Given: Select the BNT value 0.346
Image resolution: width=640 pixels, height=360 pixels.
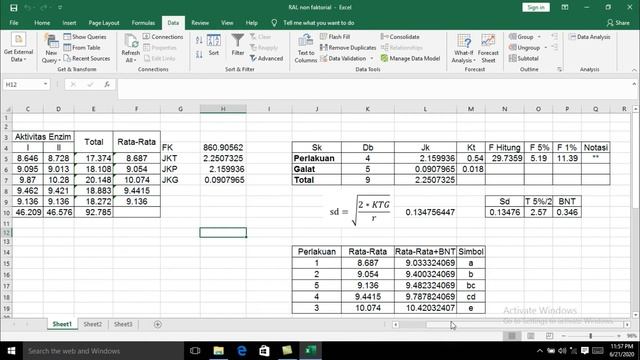Looking at the screenshot, I should (567, 212).
